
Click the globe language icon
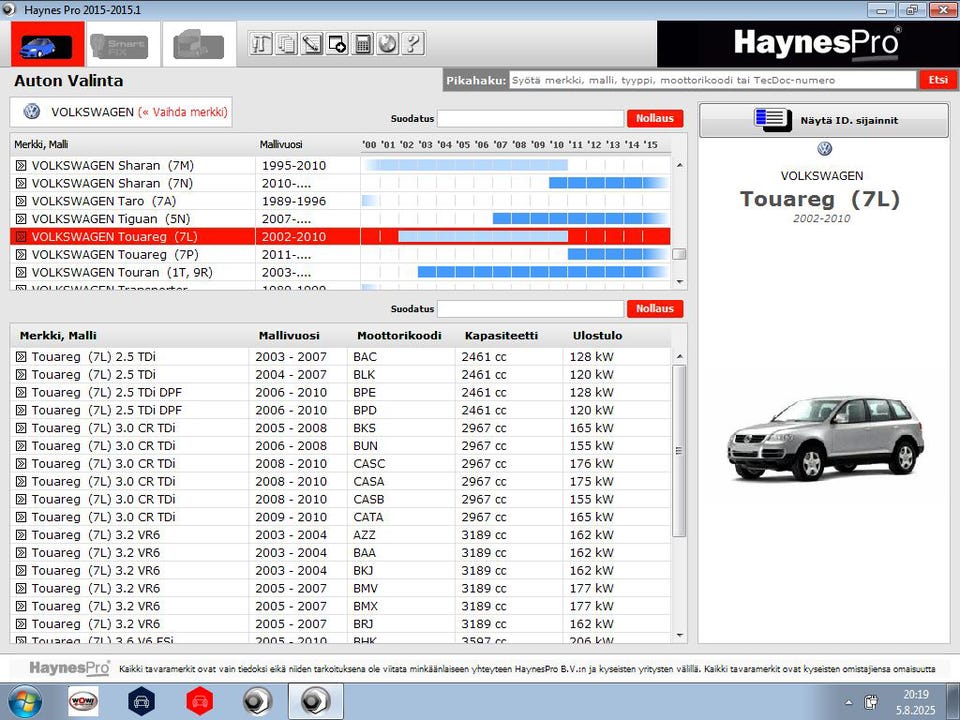point(387,44)
